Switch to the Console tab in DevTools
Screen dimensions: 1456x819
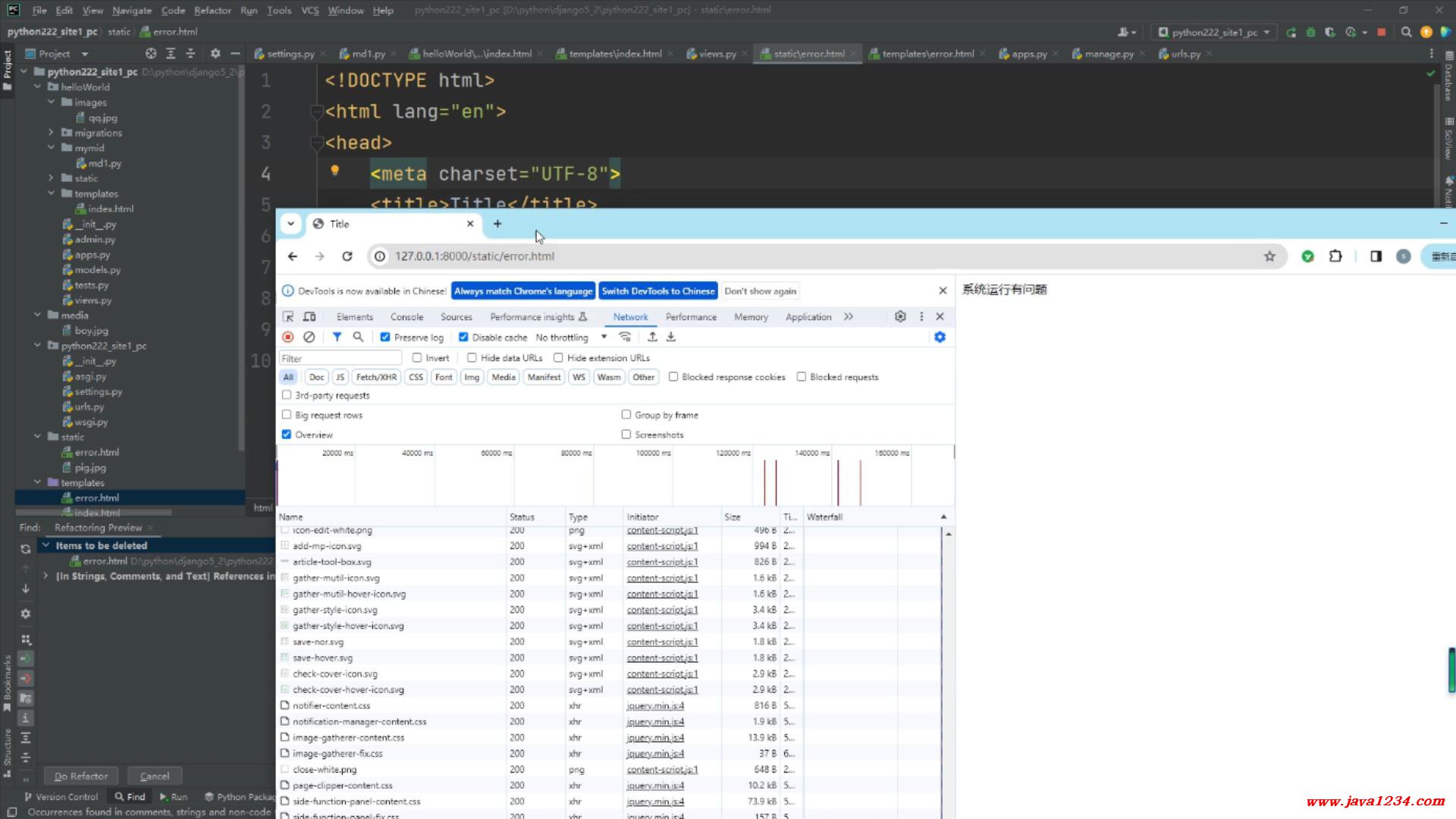[406, 317]
